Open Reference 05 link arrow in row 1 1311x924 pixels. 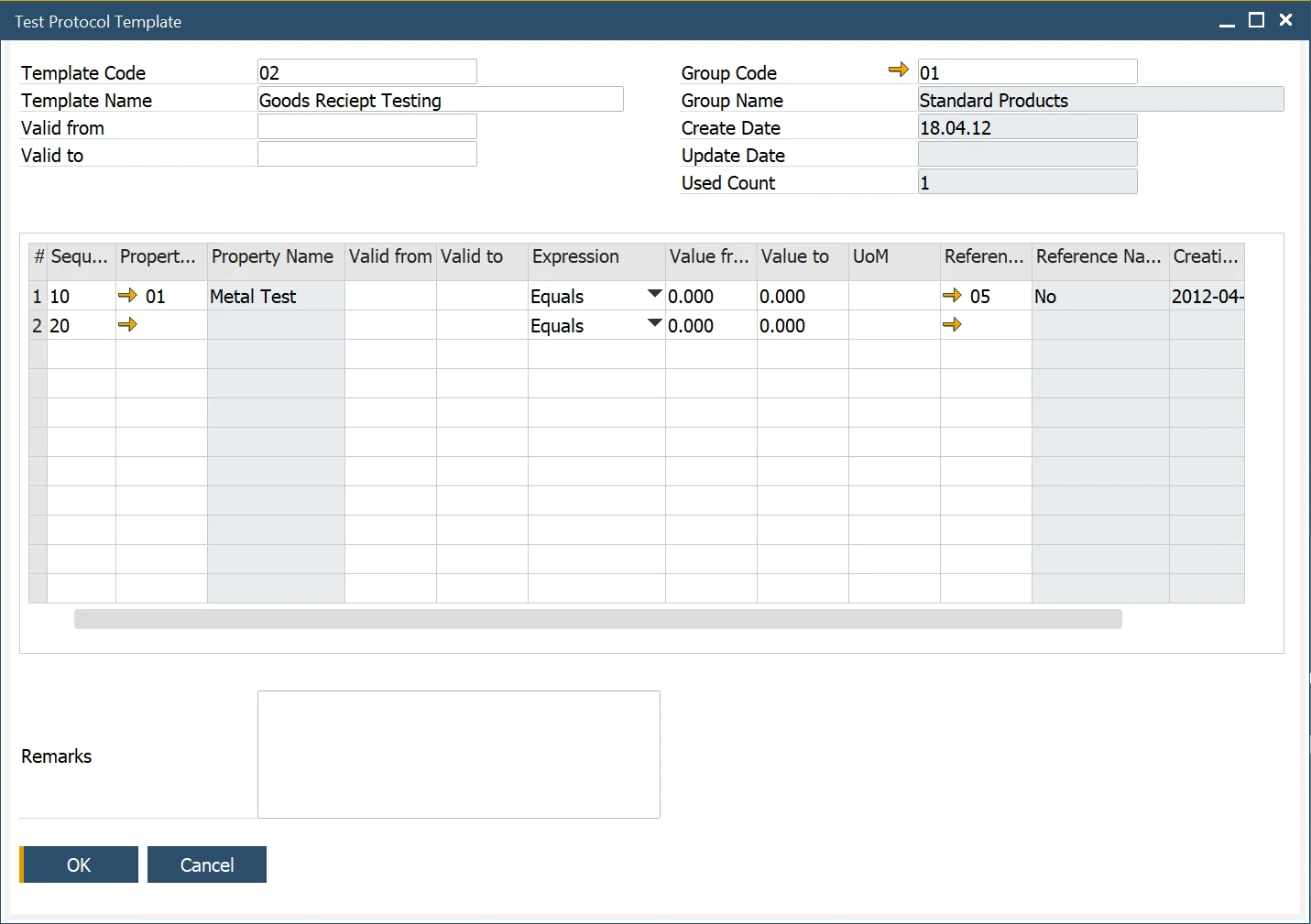952,295
